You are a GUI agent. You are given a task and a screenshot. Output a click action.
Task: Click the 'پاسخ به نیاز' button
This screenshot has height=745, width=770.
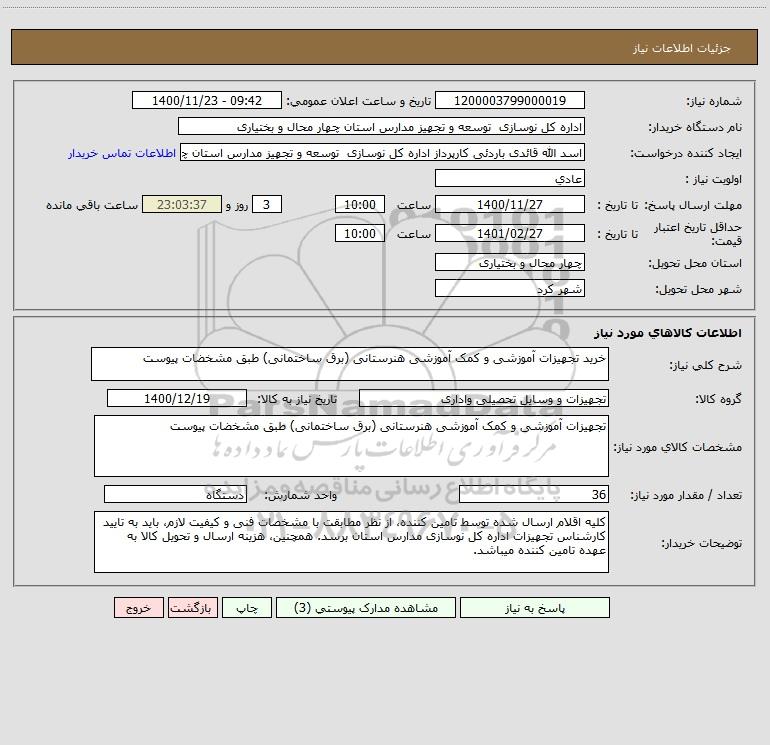click(535, 608)
